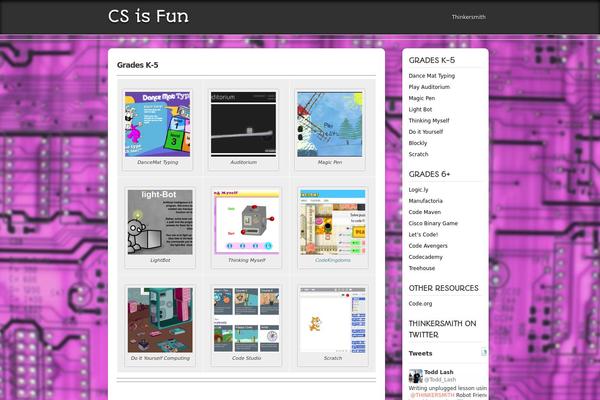Click the Scratch caption under the thumbnail
Viewport: 600px width, 400px height.
[x=333, y=358]
